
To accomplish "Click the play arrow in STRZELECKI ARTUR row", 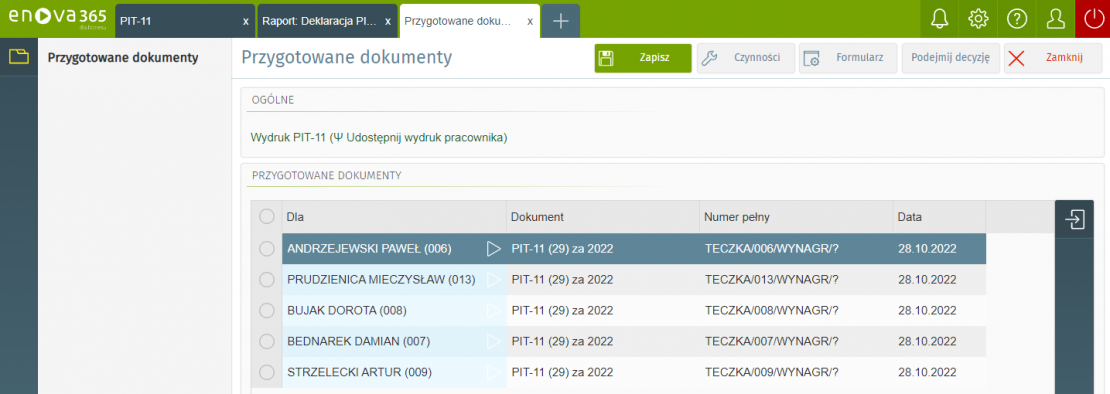I will pos(493,371).
